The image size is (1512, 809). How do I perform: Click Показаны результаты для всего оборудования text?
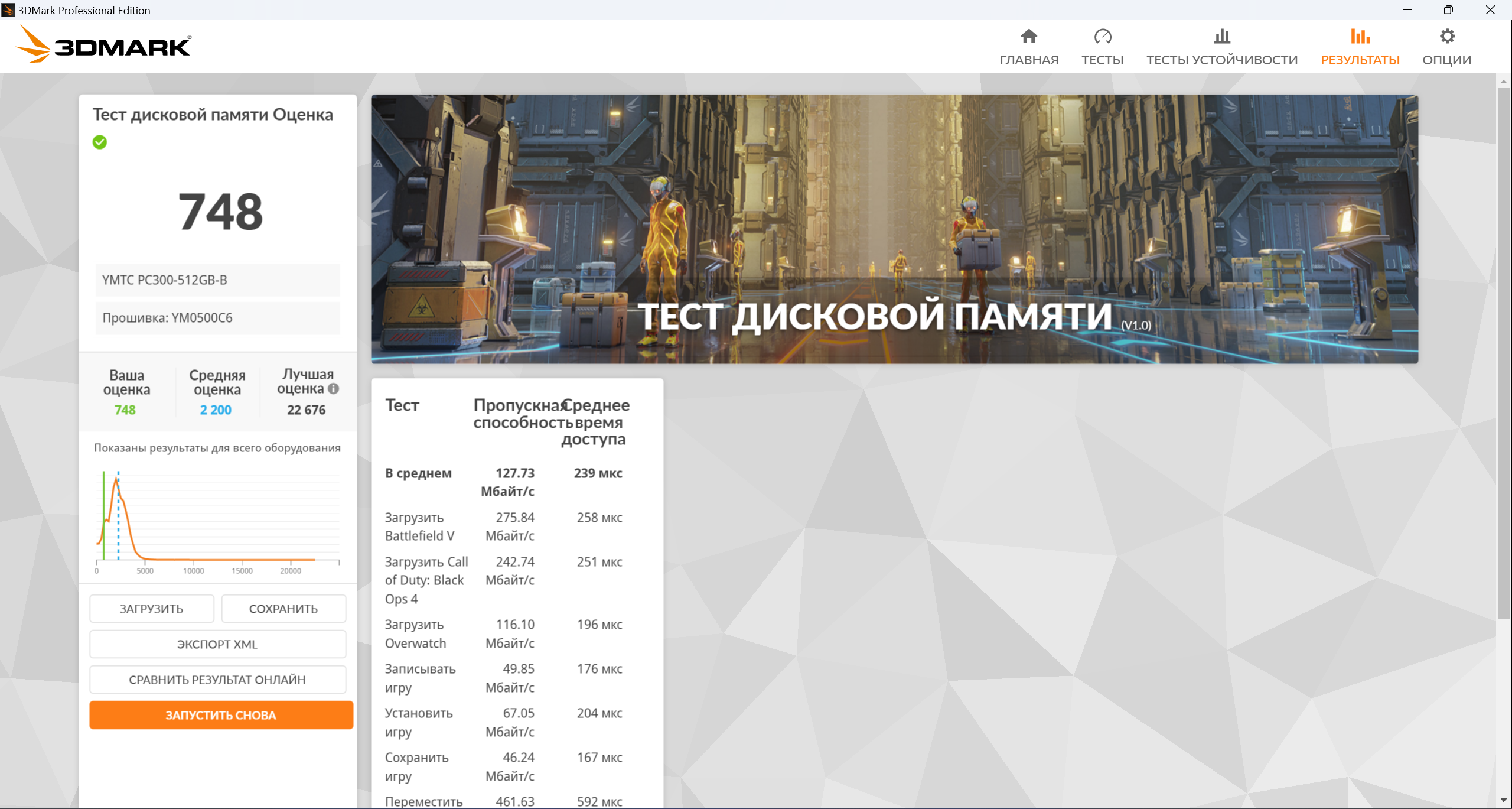pos(217,448)
